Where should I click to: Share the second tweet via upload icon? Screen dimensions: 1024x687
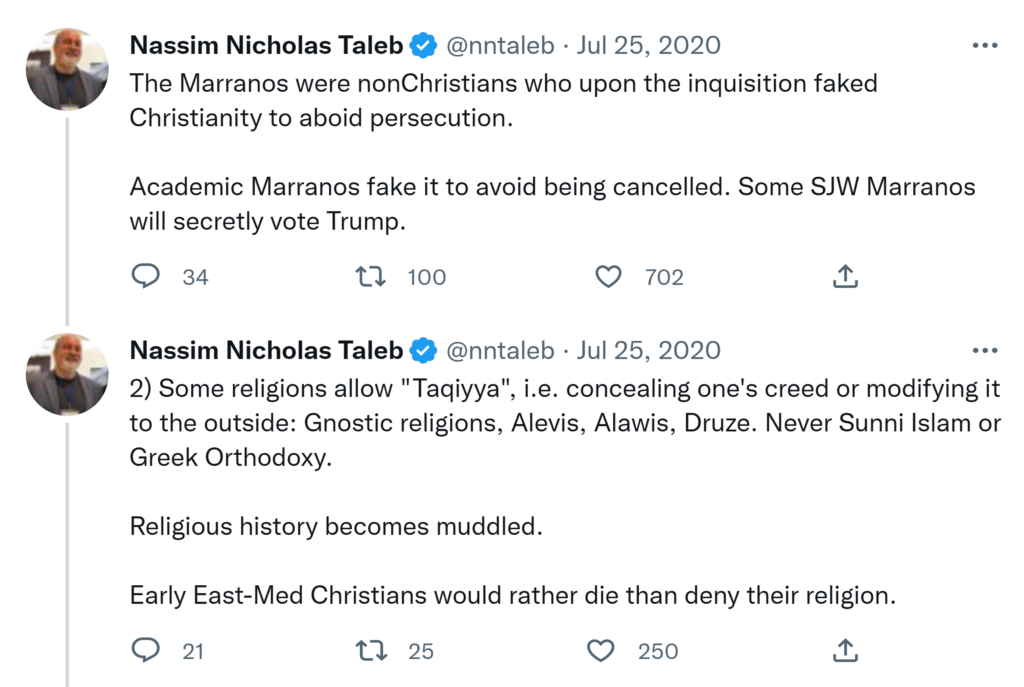[x=845, y=651]
